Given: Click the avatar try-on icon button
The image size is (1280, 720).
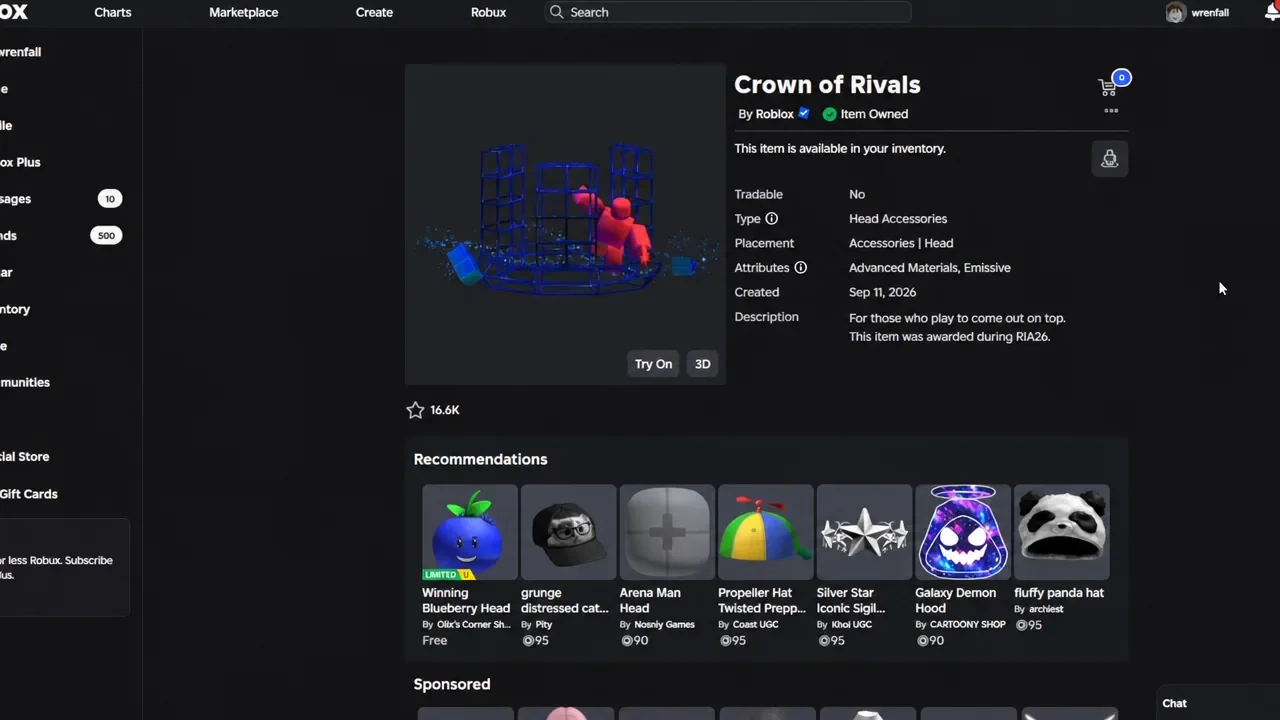Looking at the screenshot, I should tap(1109, 159).
